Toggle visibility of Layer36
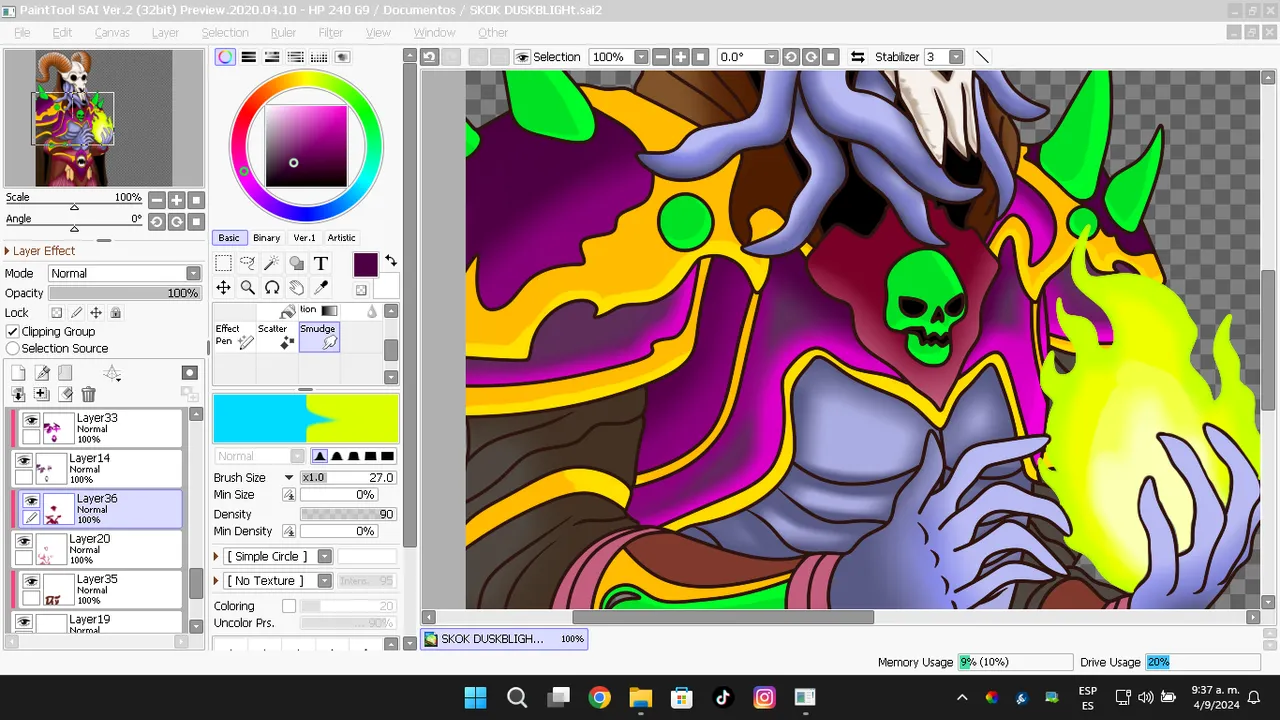Viewport: 1280px width, 720px height. coord(31,501)
